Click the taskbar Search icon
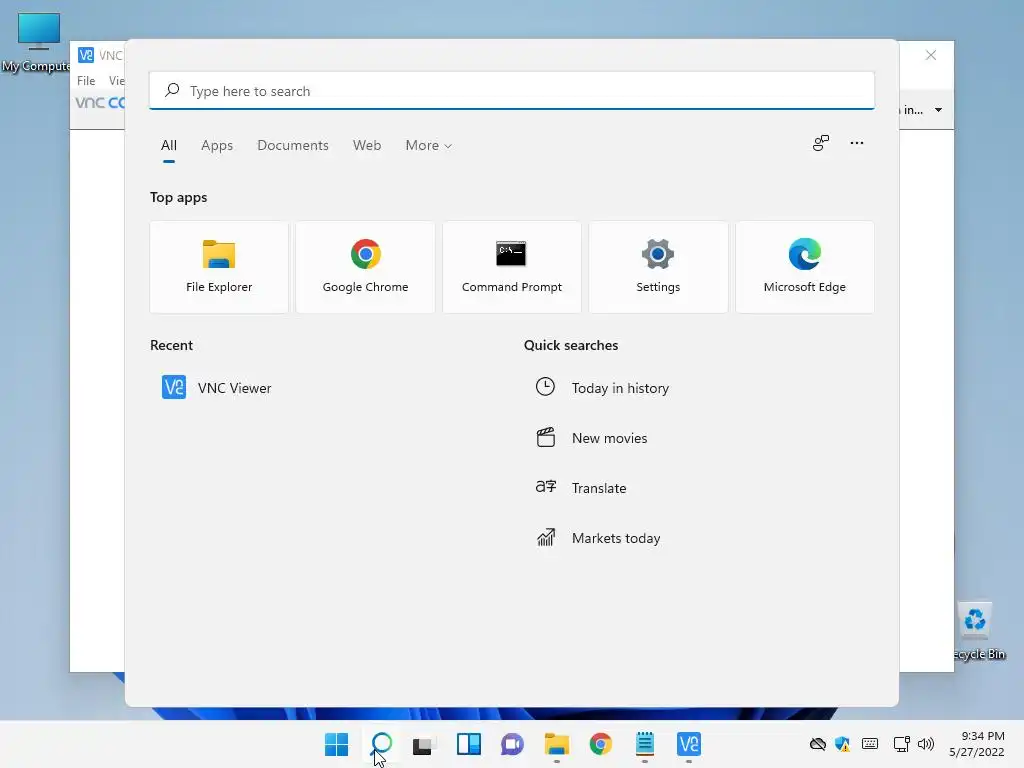This screenshot has height=768, width=1024. (381, 744)
